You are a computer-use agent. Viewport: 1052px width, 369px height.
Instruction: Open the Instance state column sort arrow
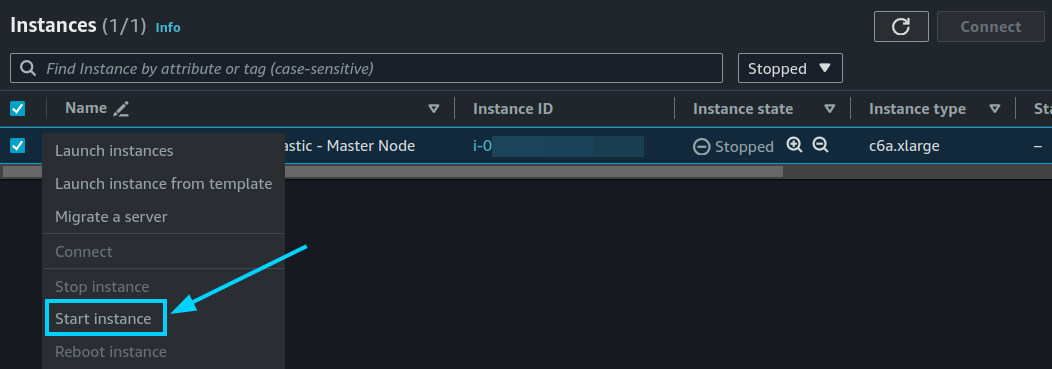[x=830, y=109]
